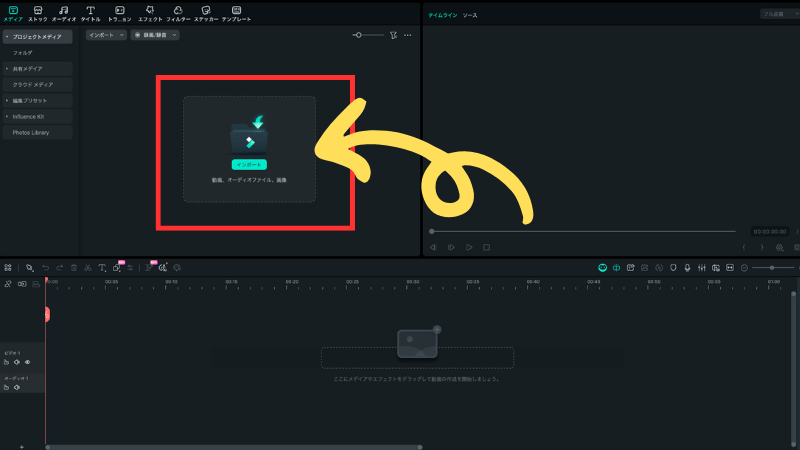Click the mark out bracket icon
This screenshot has width=800, height=450.
coord(762,247)
